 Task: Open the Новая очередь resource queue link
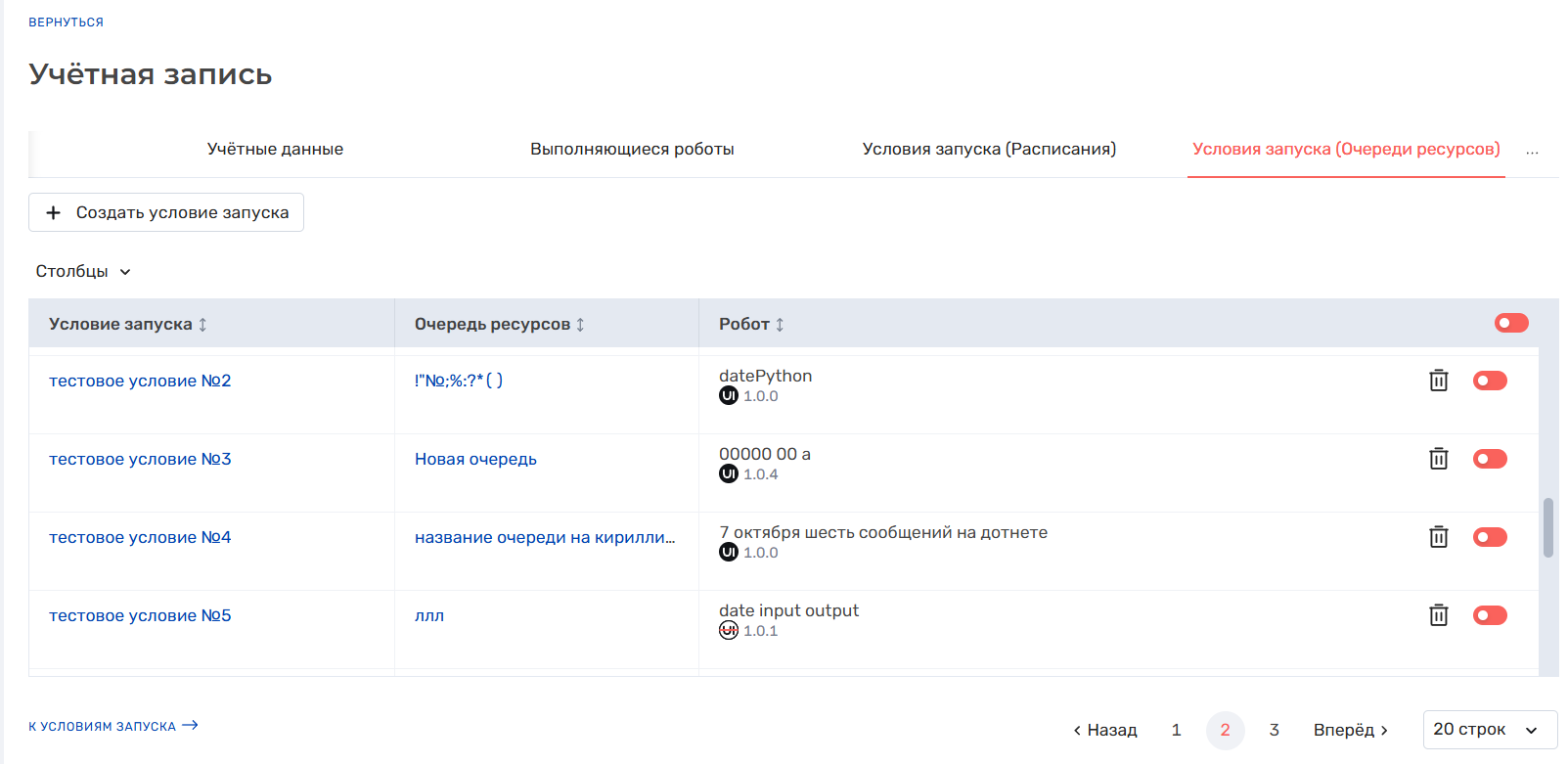click(x=475, y=459)
